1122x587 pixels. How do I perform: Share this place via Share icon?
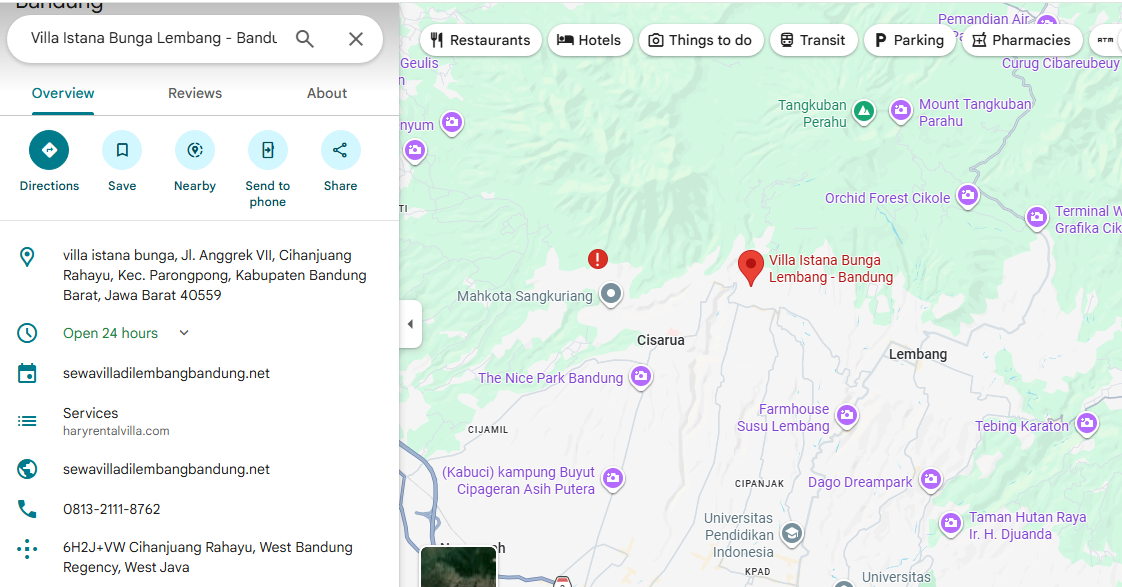[x=341, y=150]
